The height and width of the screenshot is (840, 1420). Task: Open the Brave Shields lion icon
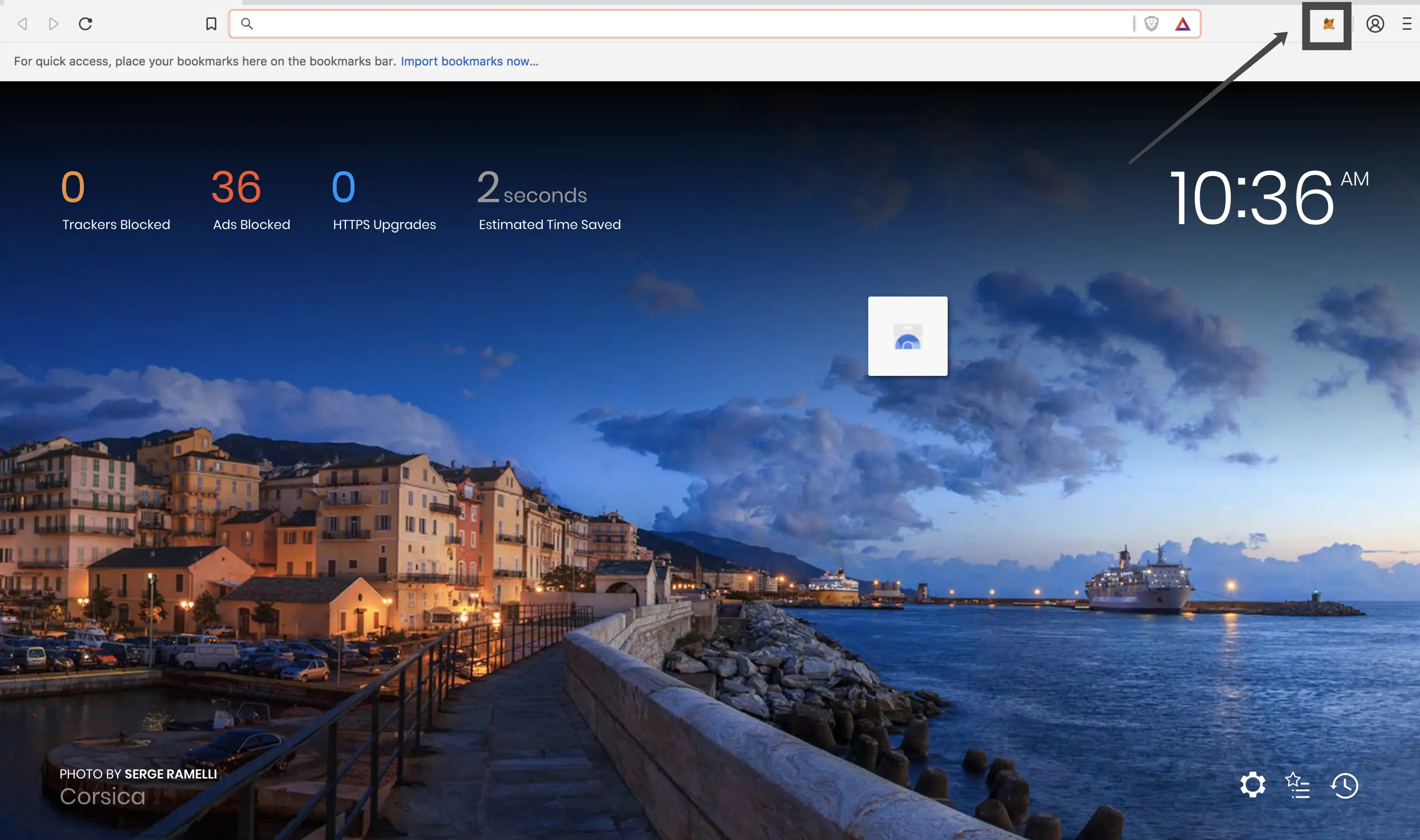pyautogui.click(x=1151, y=24)
